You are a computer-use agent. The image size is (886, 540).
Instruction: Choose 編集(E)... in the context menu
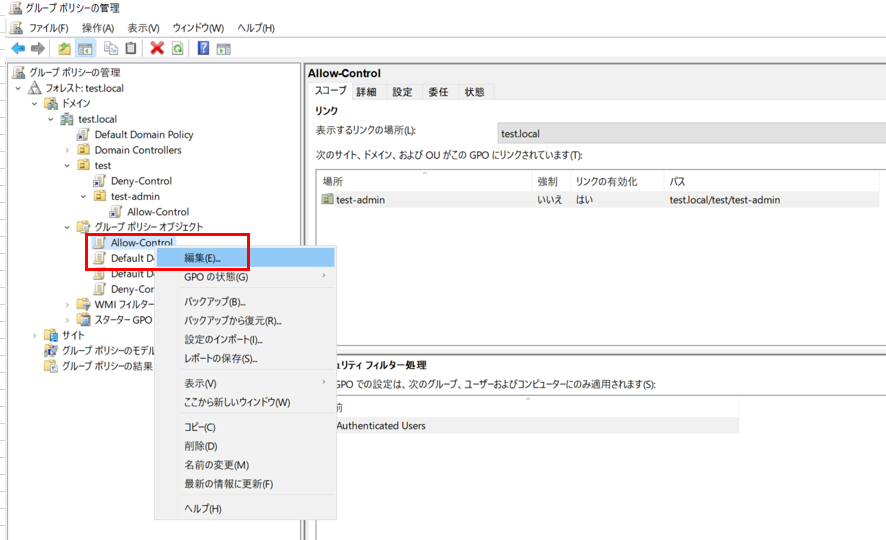[x=245, y=258]
